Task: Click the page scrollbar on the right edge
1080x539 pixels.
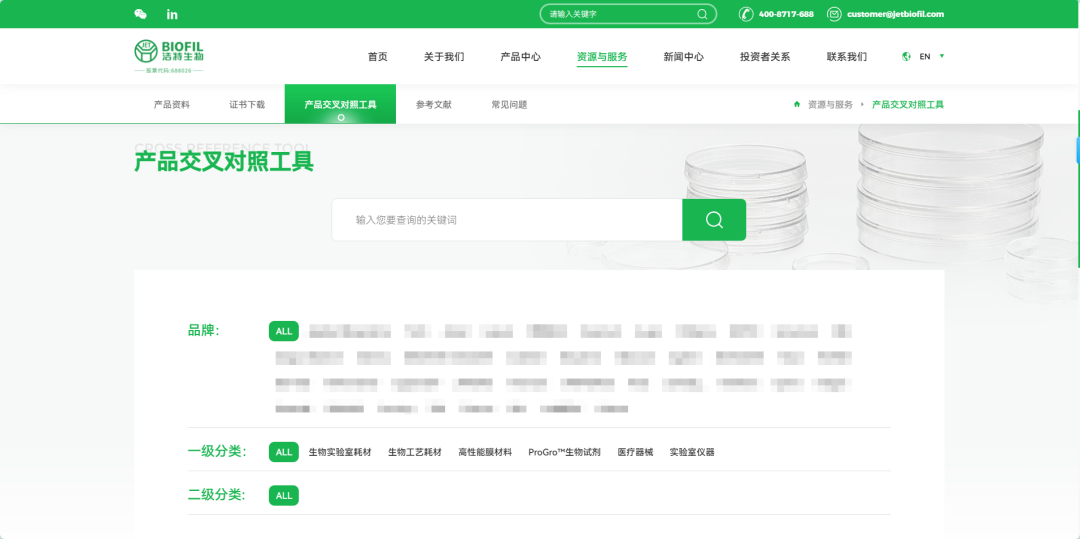Action: coord(1078,189)
